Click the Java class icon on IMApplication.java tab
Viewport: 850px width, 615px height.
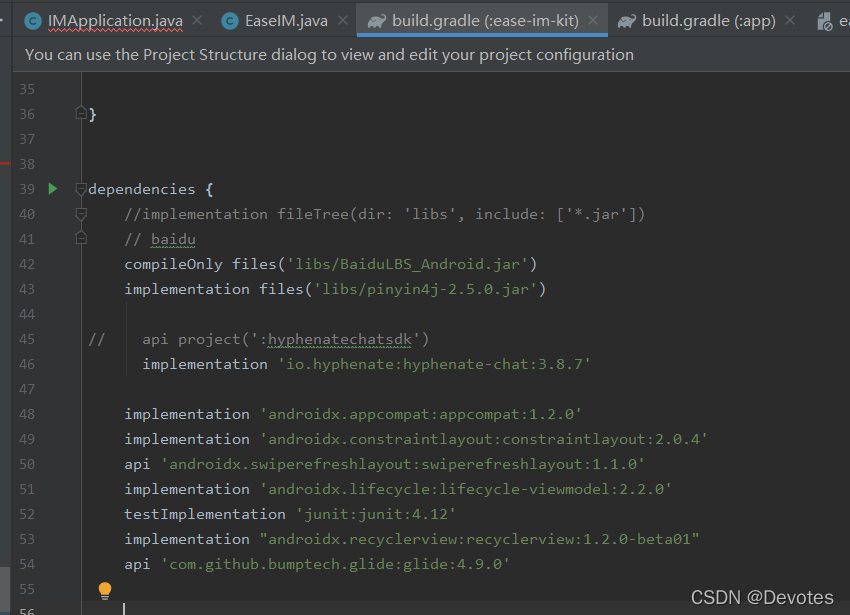(33, 21)
